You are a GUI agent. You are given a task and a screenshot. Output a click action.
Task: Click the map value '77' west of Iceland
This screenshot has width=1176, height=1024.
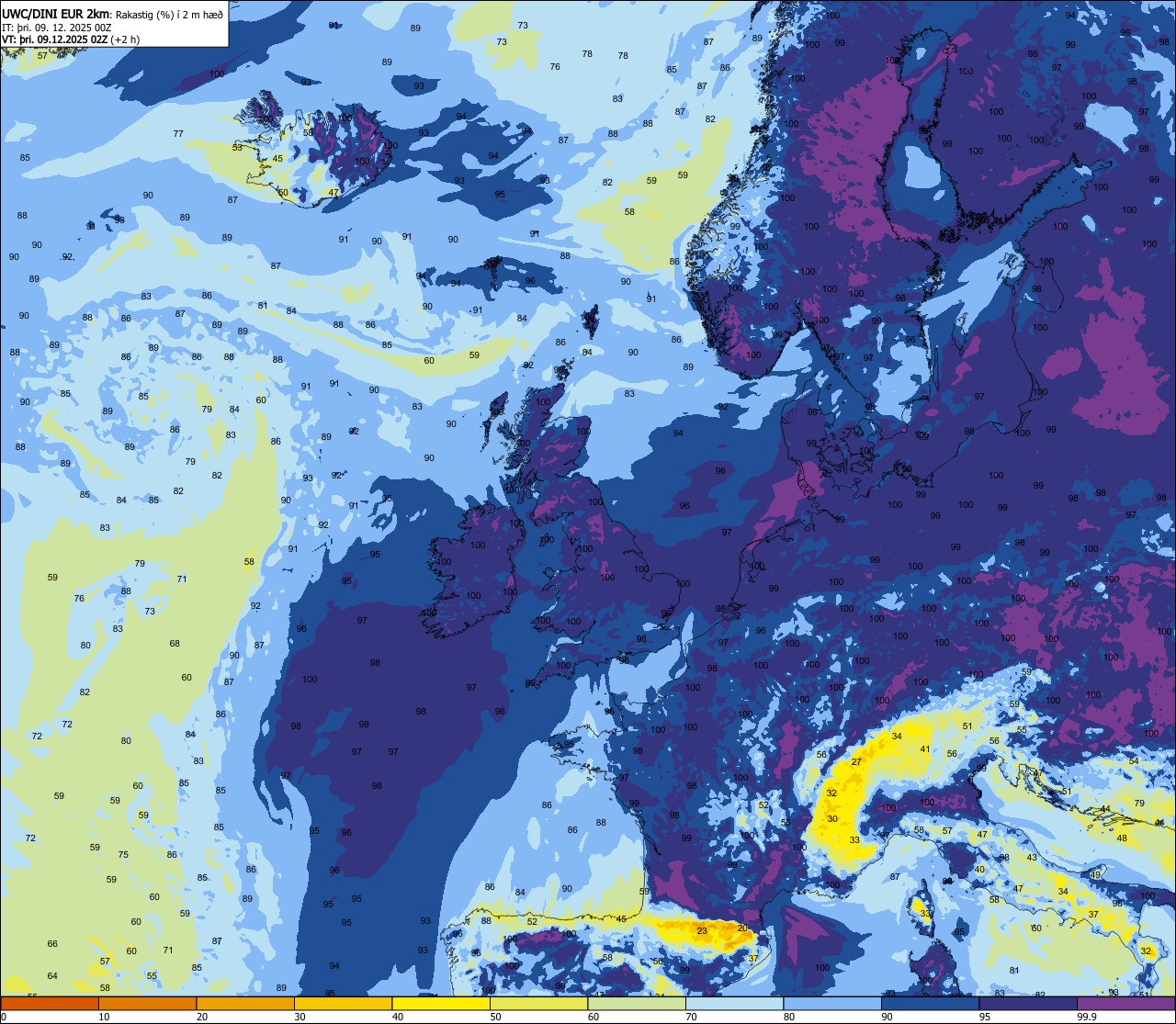point(178,134)
